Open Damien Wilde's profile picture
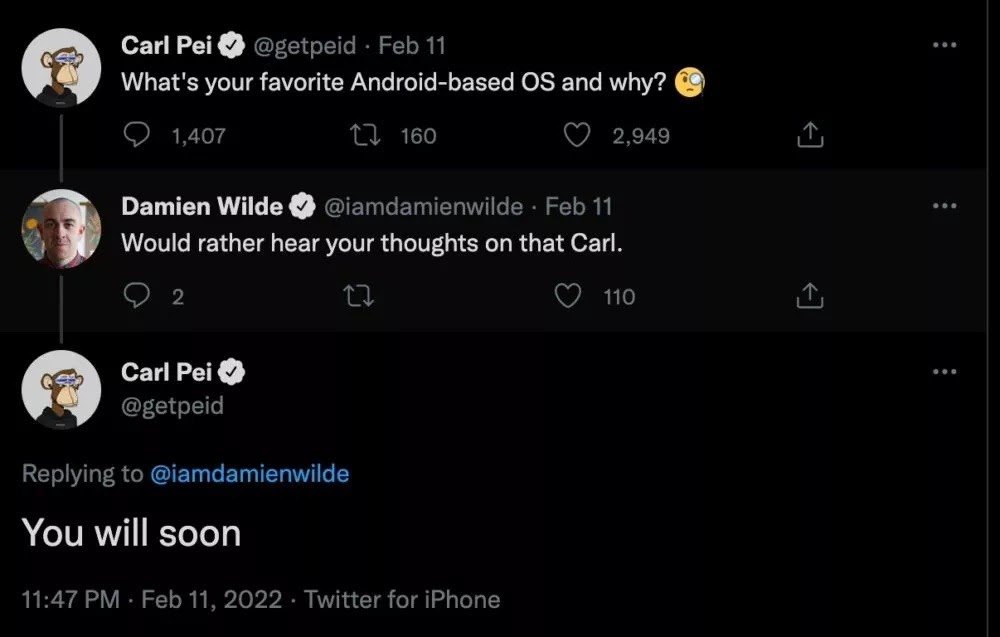Image resolution: width=1000 pixels, height=637 pixels. tap(61, 228)
